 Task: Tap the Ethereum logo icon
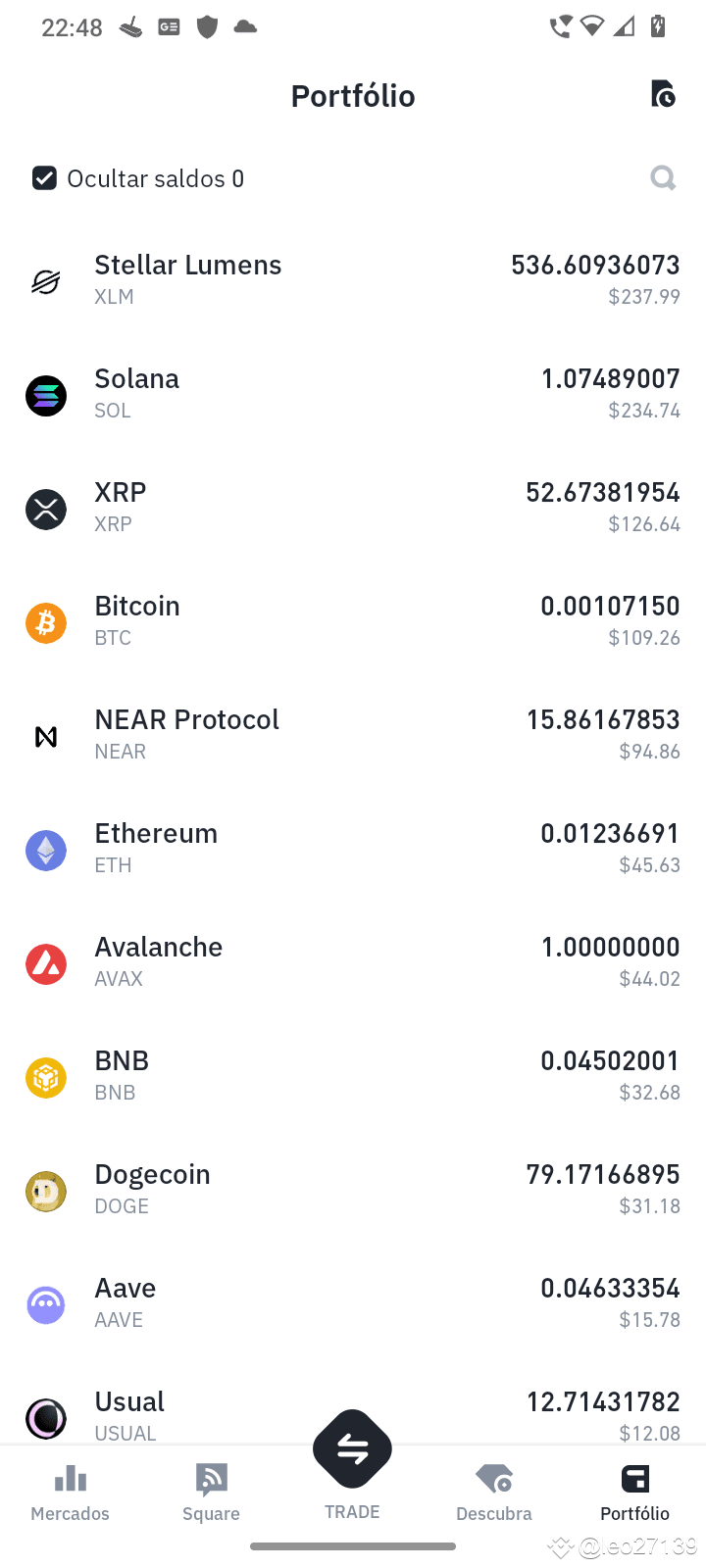tap(46, 851)
